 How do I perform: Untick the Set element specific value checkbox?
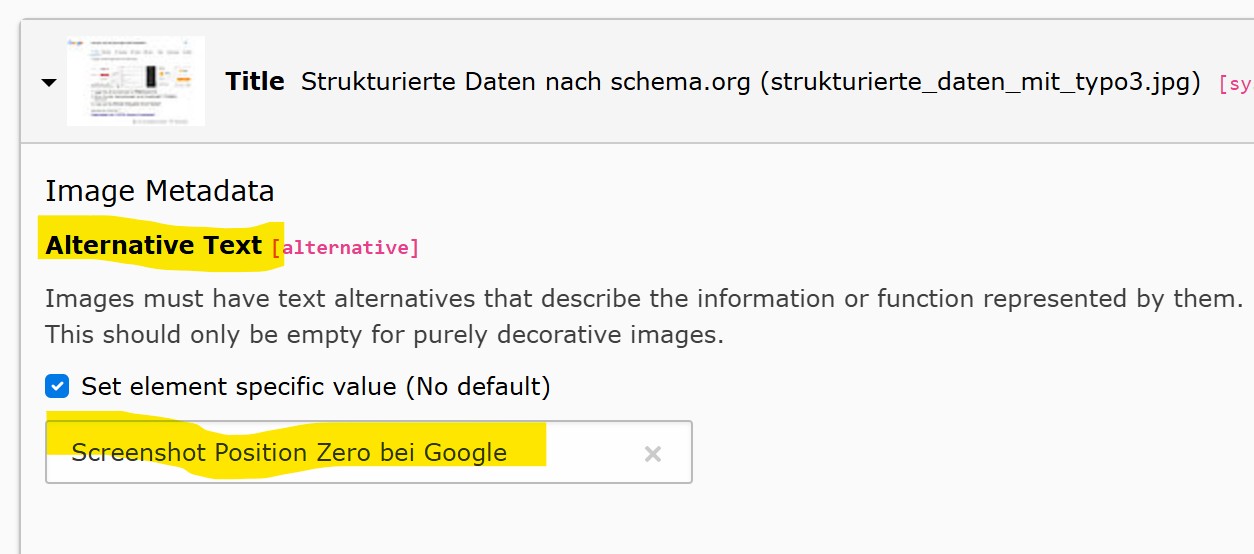click(x=58, y=386)
